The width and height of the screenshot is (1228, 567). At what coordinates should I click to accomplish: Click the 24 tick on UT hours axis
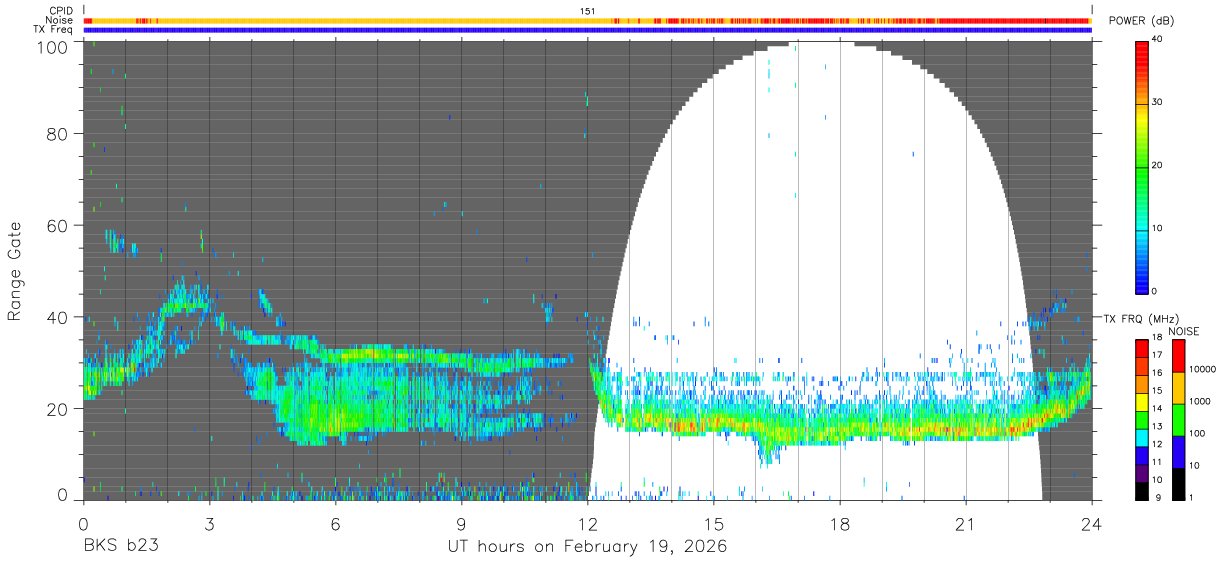coord(1092,524)
